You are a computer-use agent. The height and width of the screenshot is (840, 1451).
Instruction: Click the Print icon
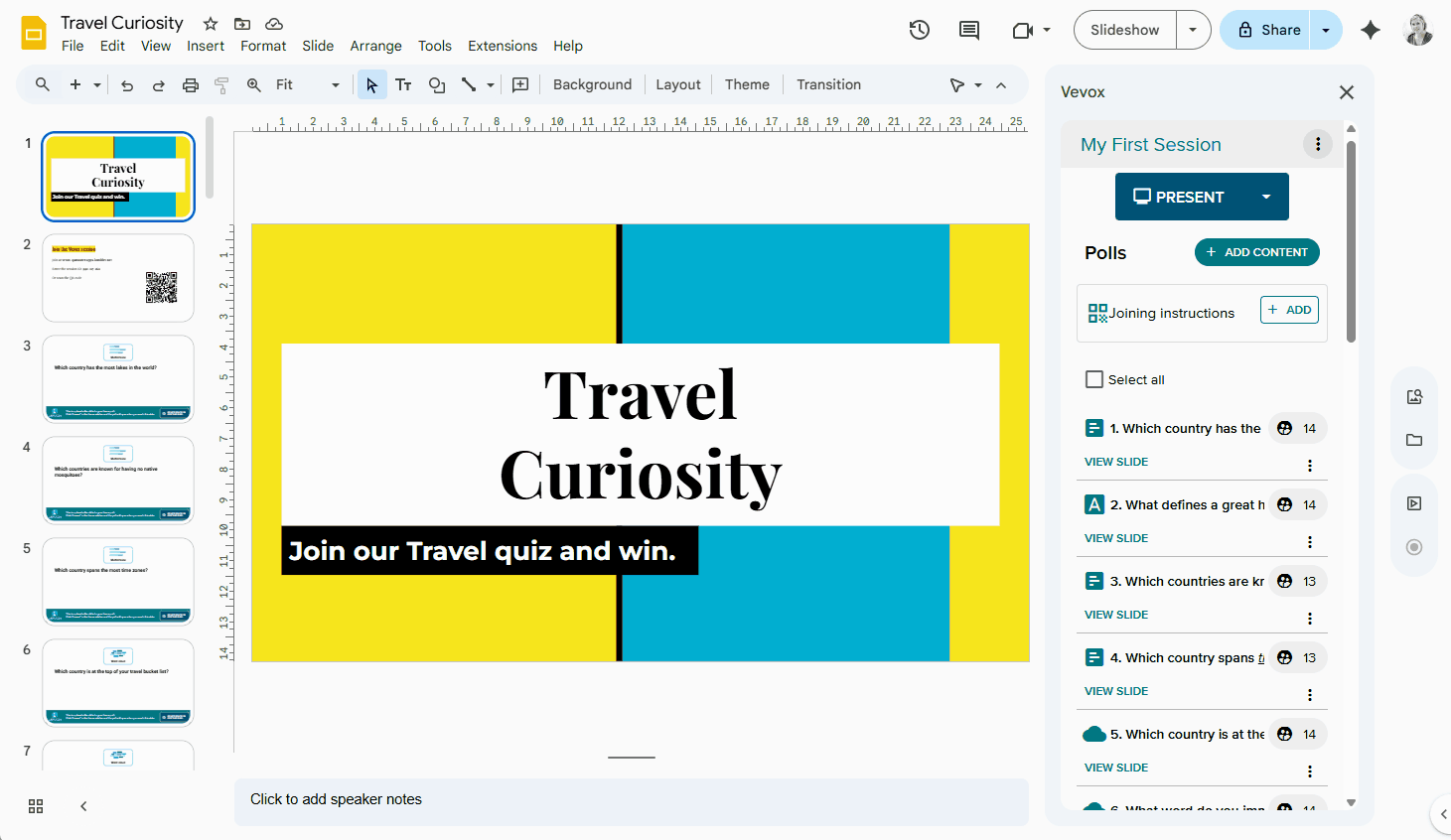190,84
